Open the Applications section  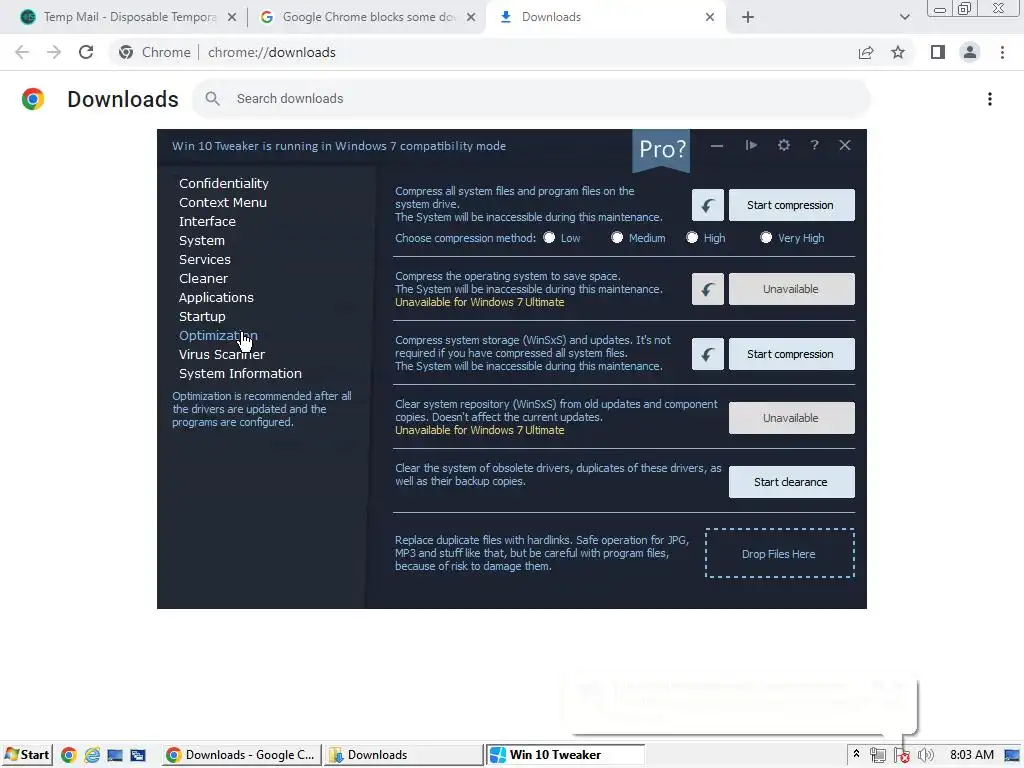pyautogui.click(x=216, y=297)
